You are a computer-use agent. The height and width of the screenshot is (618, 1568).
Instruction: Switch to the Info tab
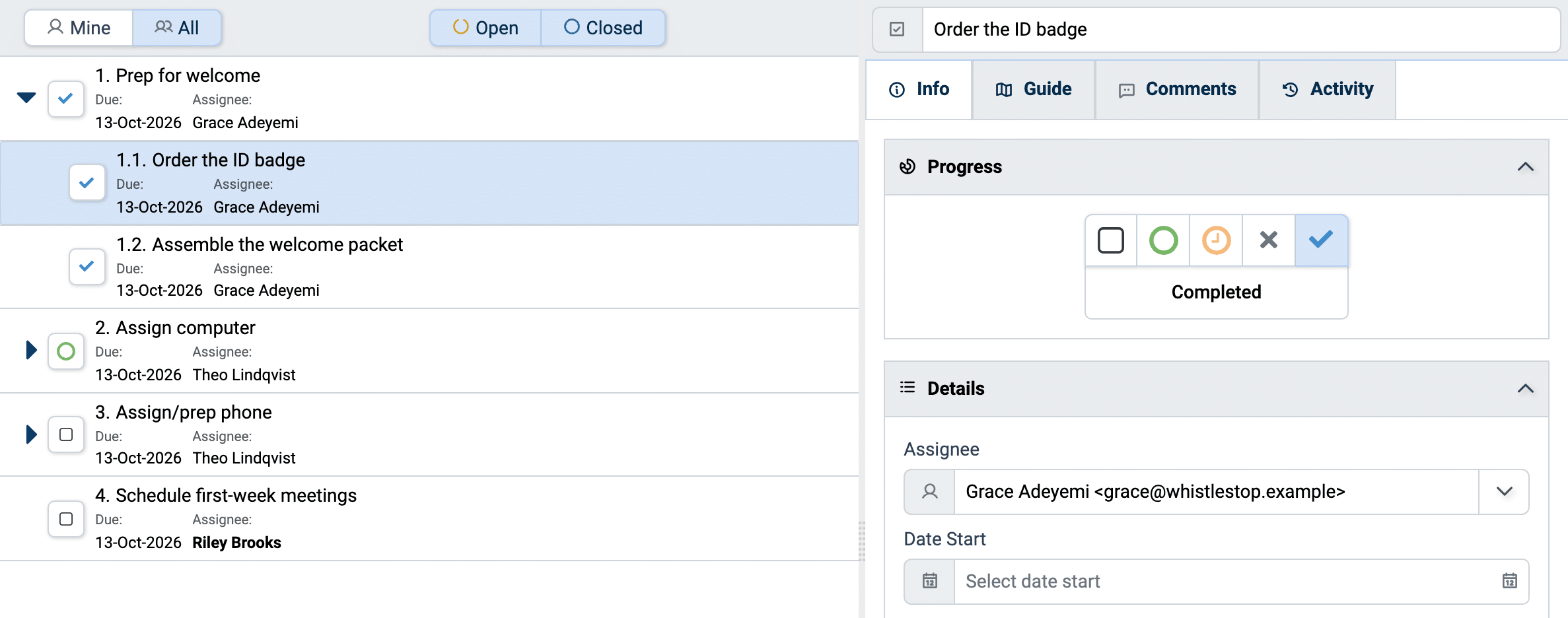click(x=919, y=90)
